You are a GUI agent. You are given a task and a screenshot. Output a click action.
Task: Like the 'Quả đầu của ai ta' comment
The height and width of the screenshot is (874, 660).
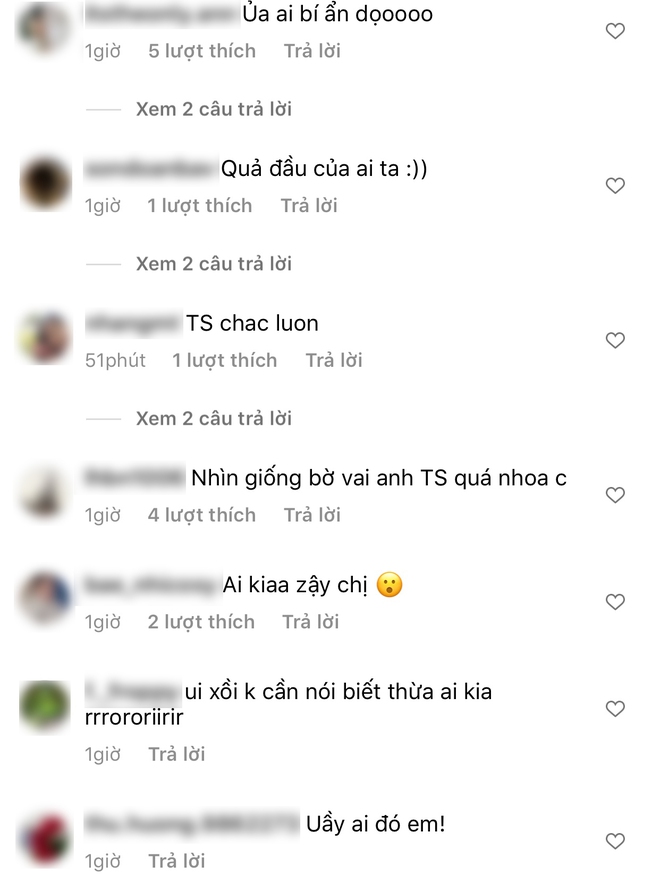click(615, 185)
